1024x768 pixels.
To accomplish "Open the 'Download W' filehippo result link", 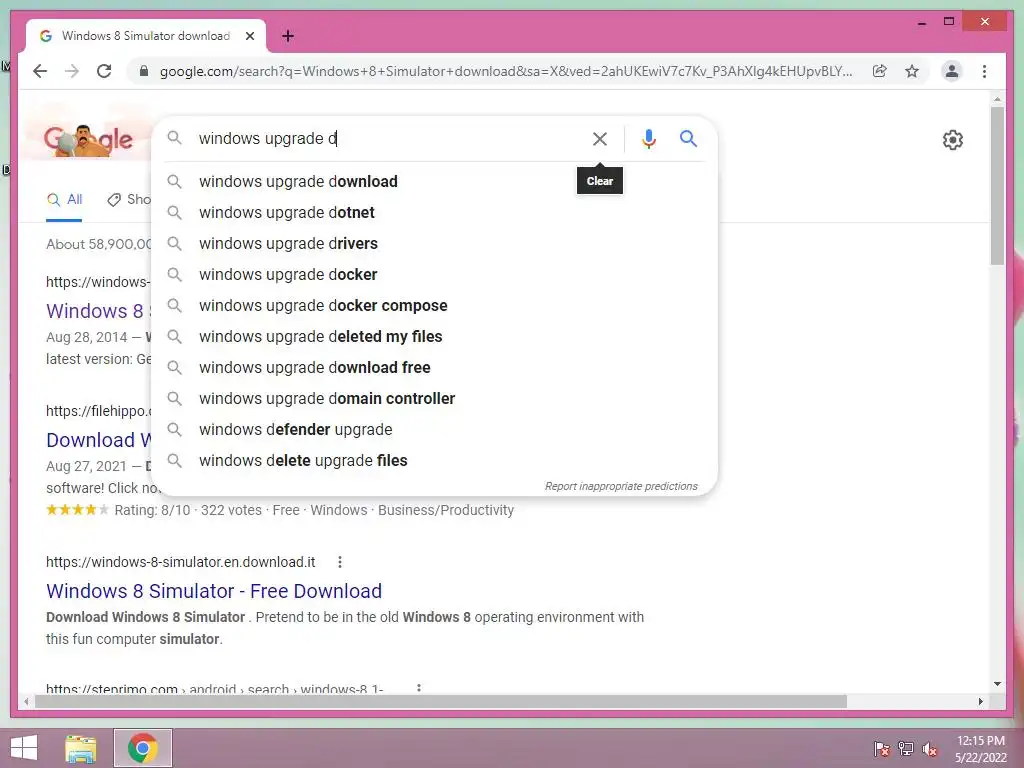I will pos(98,440).
